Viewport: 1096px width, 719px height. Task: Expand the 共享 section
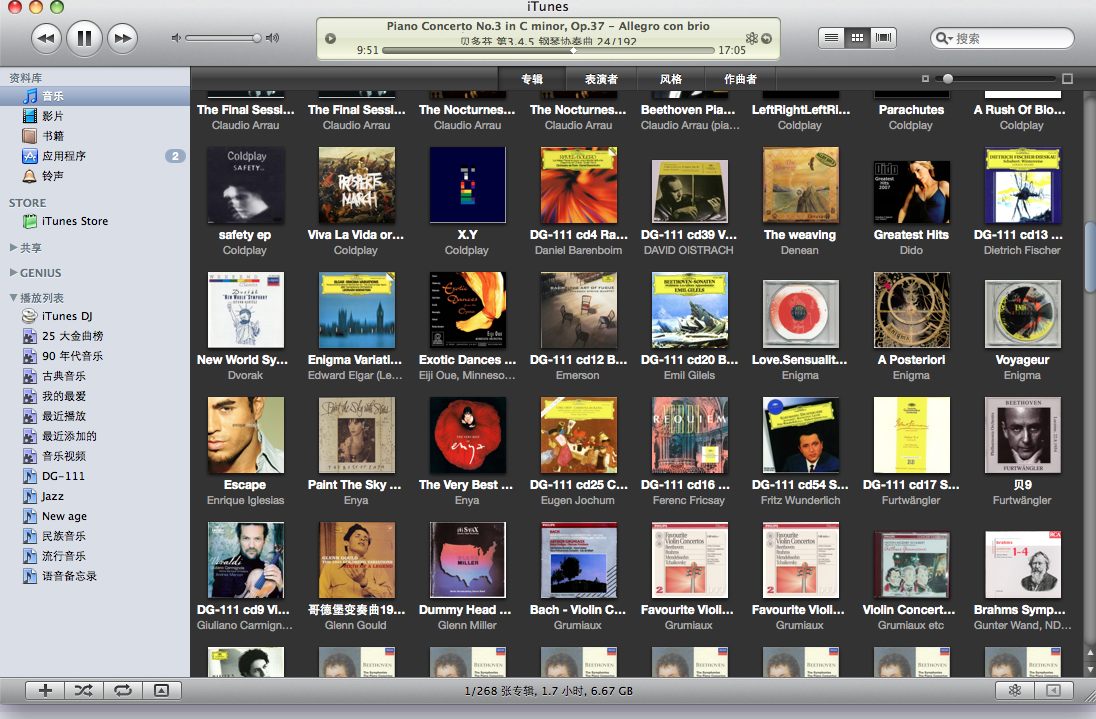tap(13, 247)
